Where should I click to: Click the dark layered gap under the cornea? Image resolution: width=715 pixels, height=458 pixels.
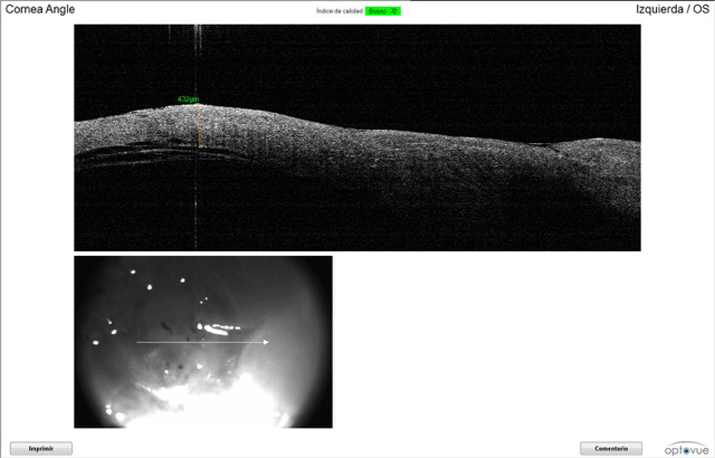coord(130,154)
